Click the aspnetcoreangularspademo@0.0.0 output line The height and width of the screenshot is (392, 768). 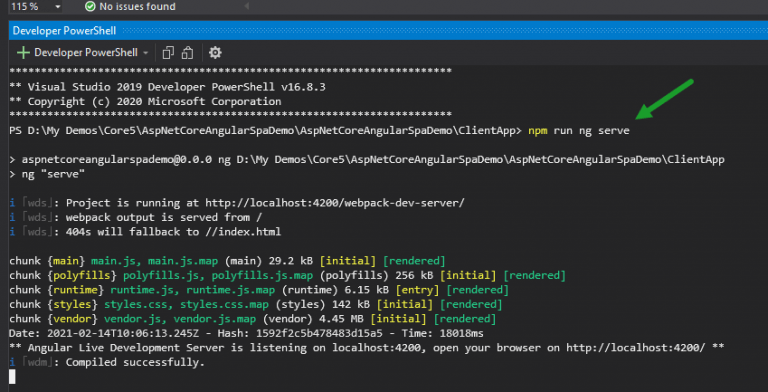[367, 160]
